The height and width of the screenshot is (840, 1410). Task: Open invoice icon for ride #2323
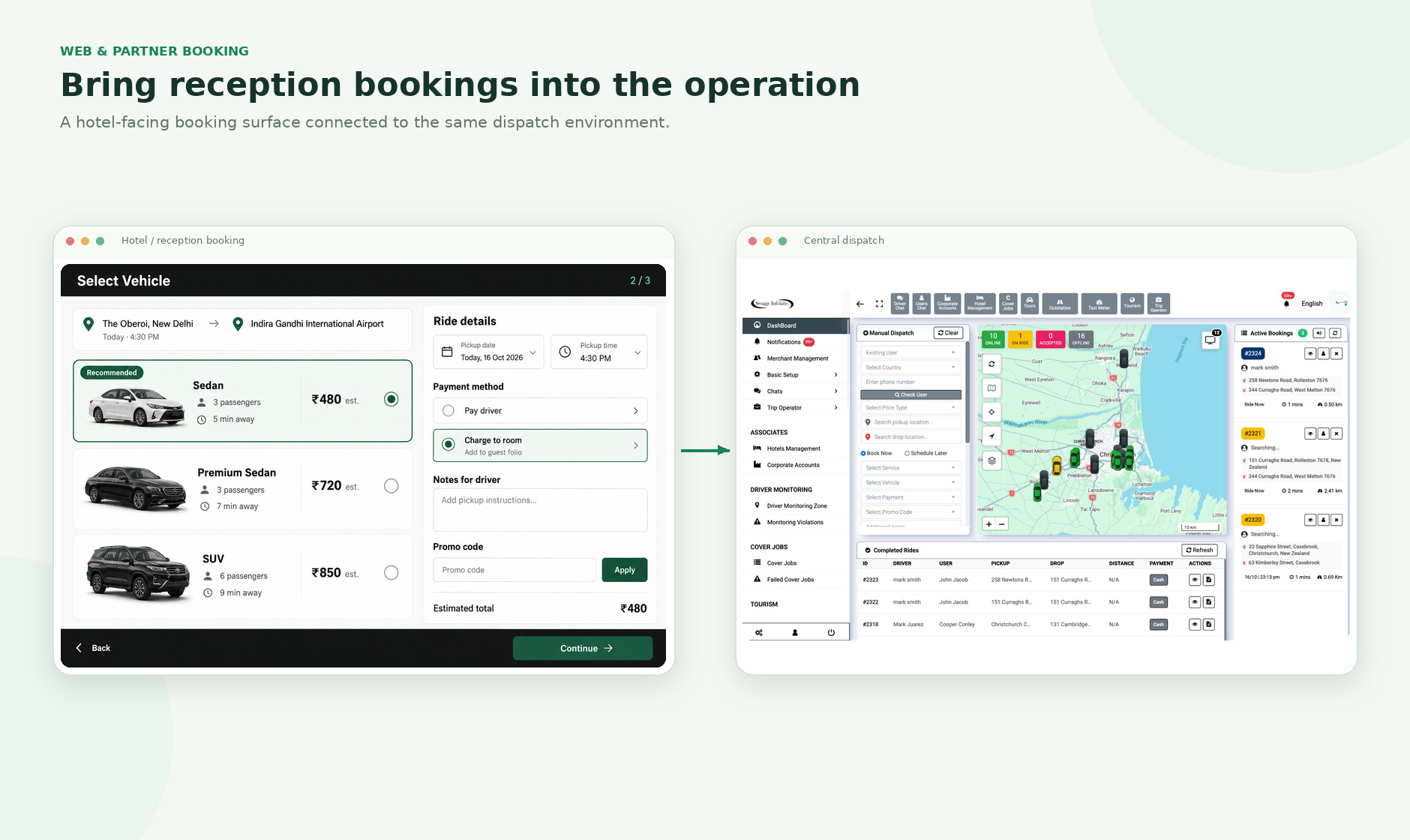1209,580
